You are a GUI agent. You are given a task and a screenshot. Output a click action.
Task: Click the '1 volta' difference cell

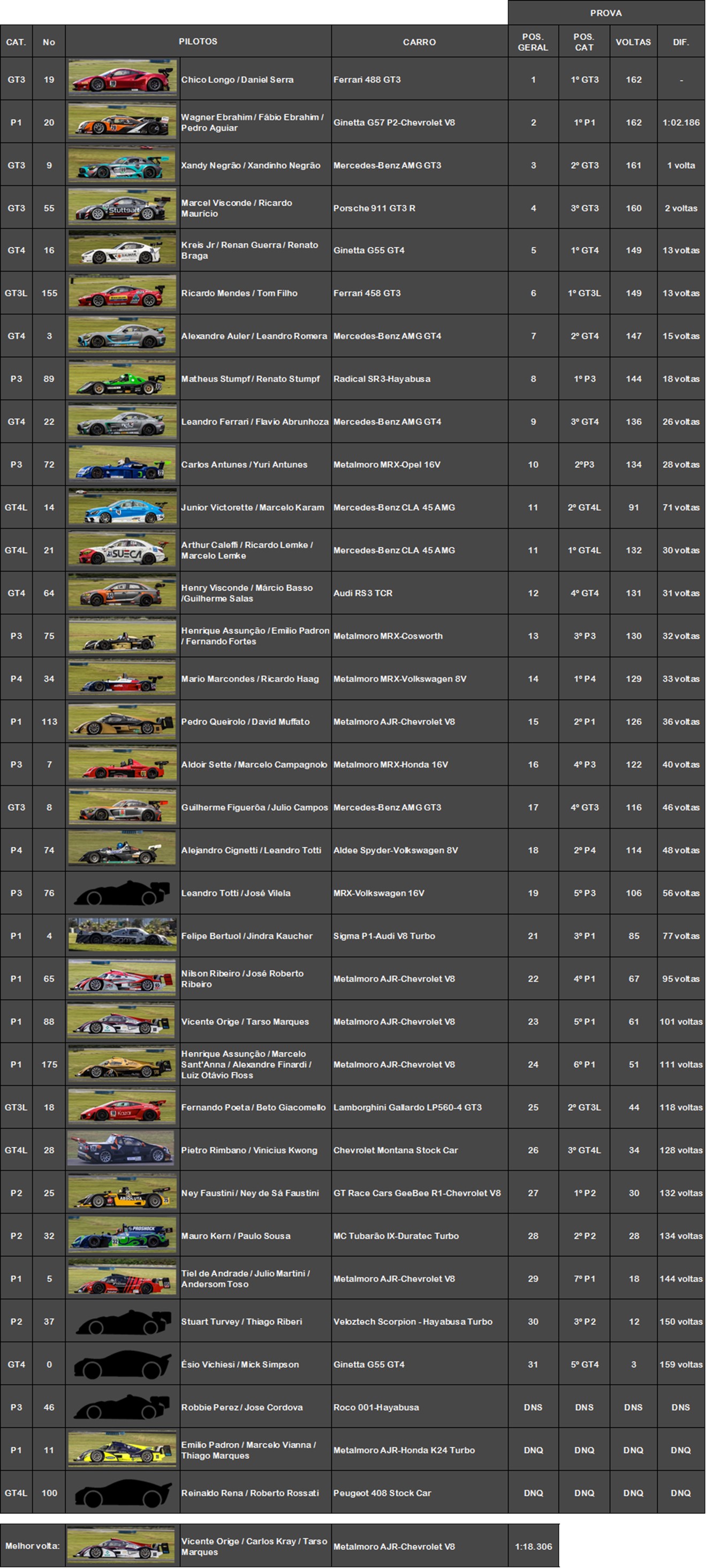coord(681,165)
